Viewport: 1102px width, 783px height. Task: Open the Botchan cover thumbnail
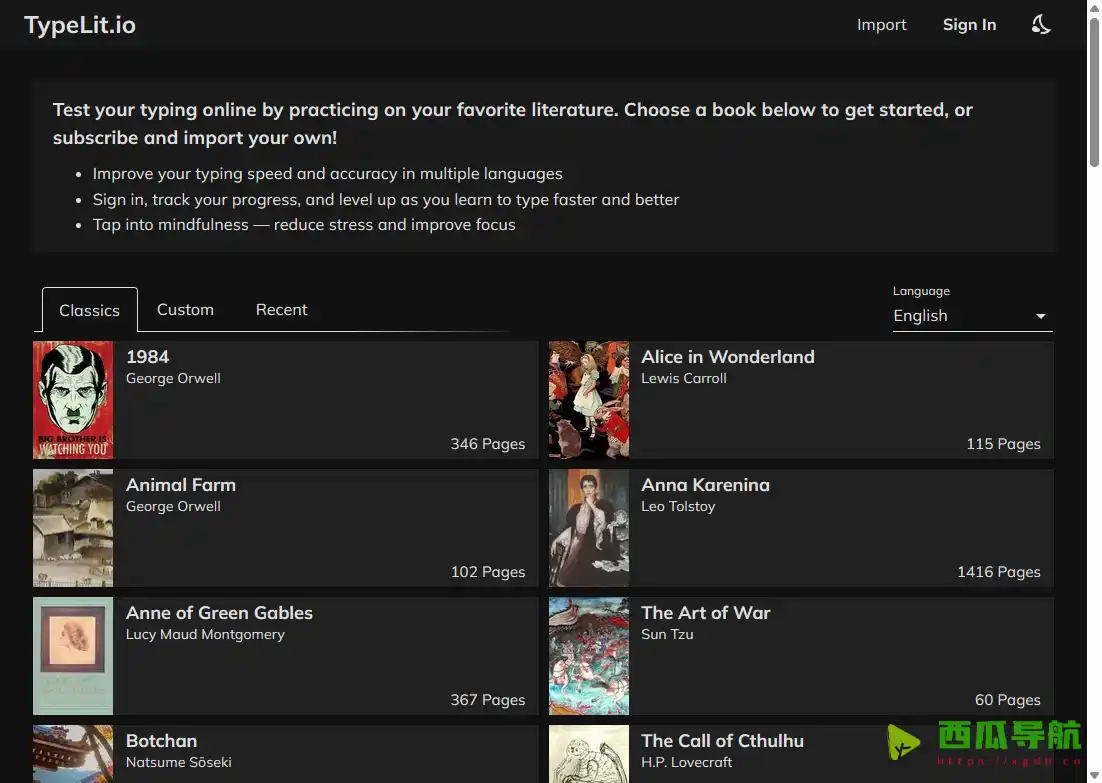click(x=73, y=754)
